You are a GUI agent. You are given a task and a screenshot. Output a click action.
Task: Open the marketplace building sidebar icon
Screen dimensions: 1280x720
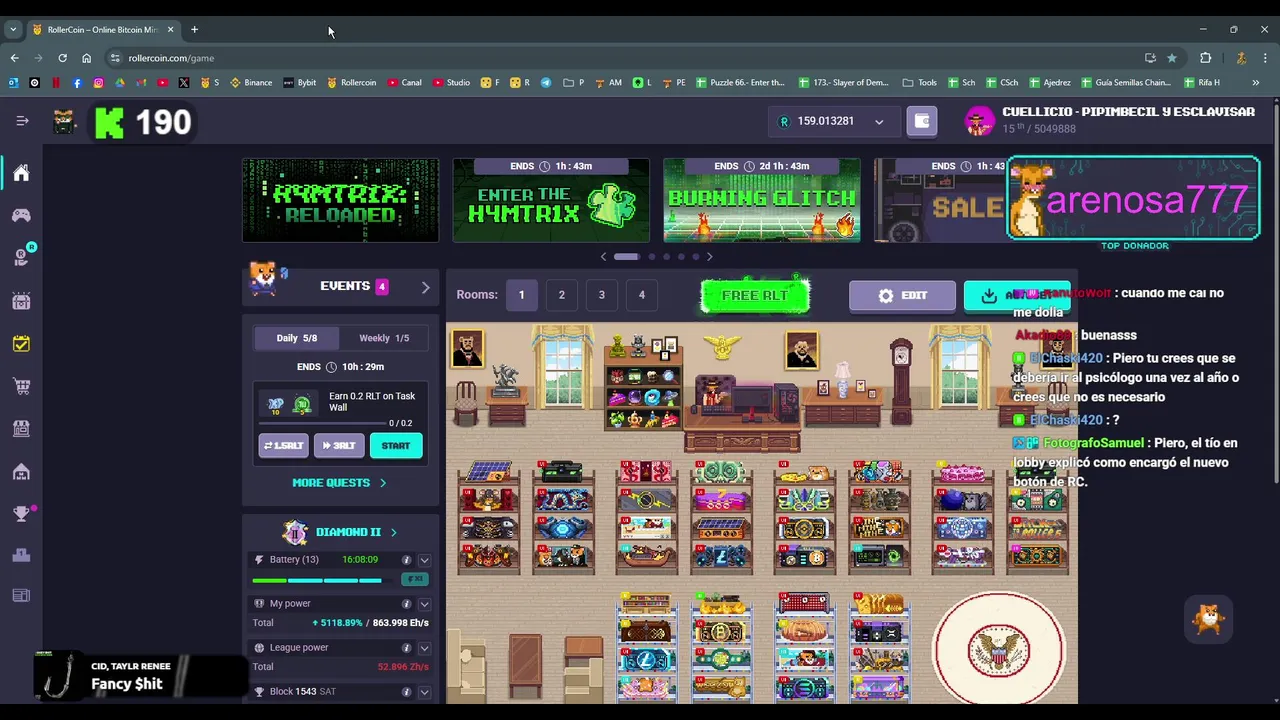click(21, 428)
